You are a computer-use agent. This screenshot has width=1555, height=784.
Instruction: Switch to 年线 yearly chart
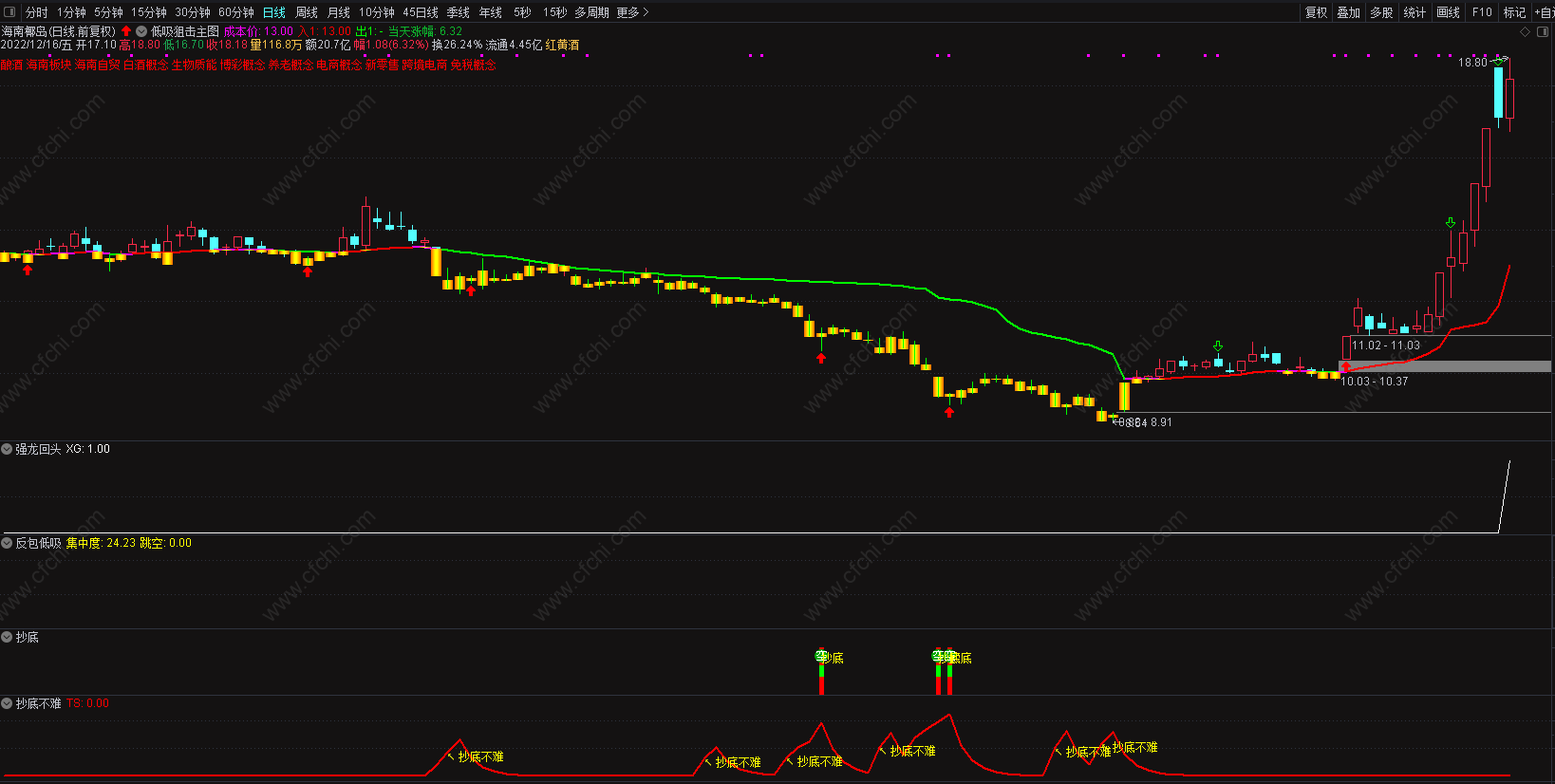pos(491,12)
